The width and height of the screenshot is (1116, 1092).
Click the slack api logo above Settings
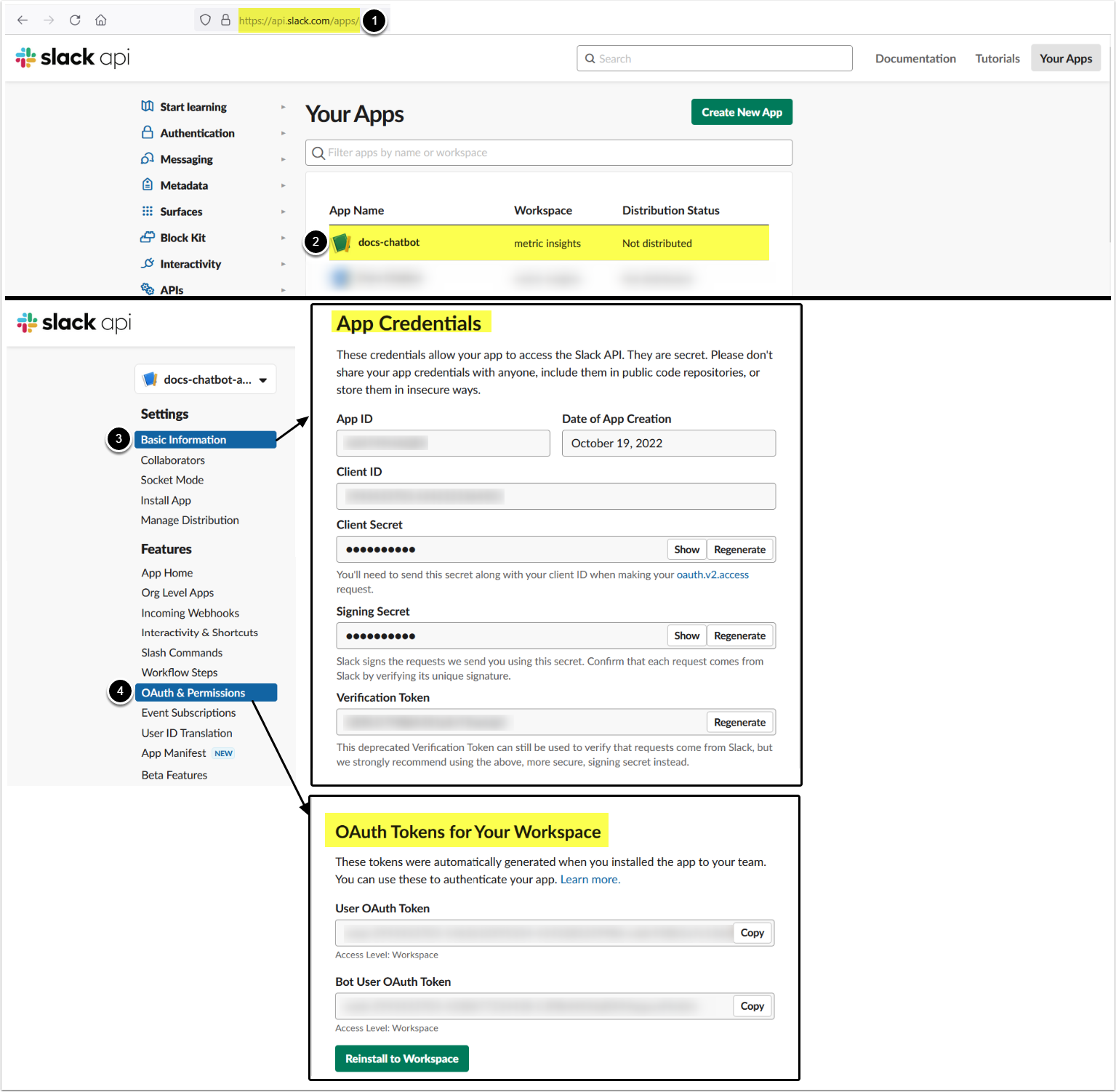(74, 322)
